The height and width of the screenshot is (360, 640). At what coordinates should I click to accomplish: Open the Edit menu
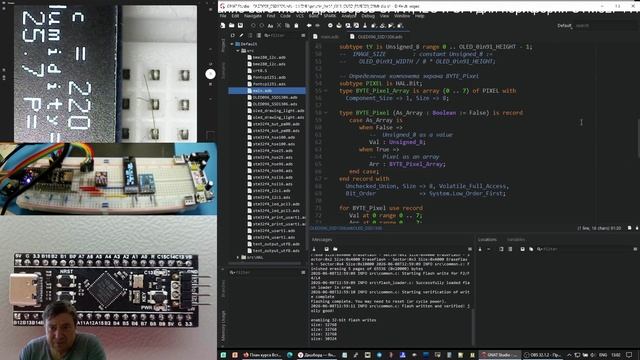tap(236, 16)
